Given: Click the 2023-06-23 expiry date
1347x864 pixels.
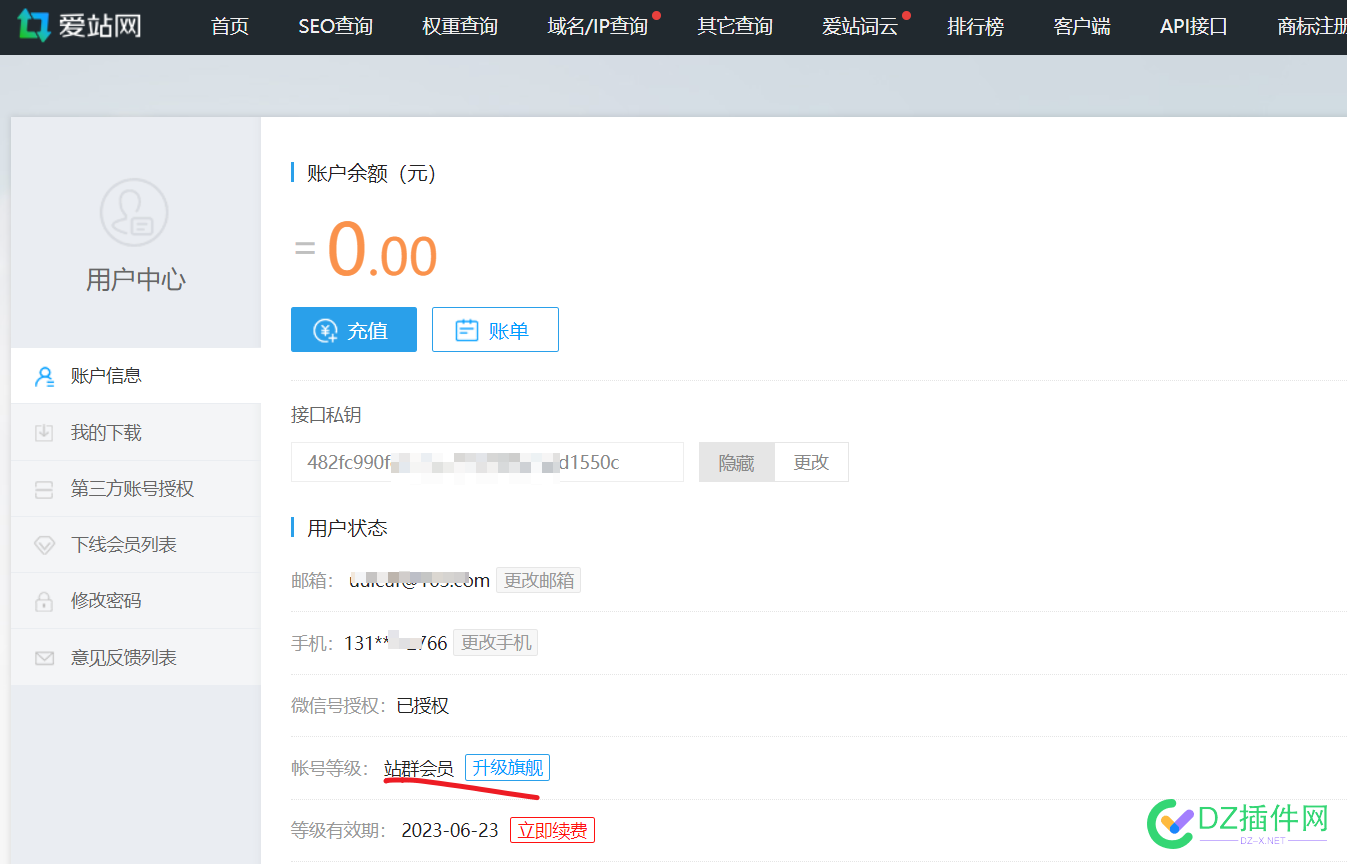Looking at the screenshot, I should click(x=450, y=830).
